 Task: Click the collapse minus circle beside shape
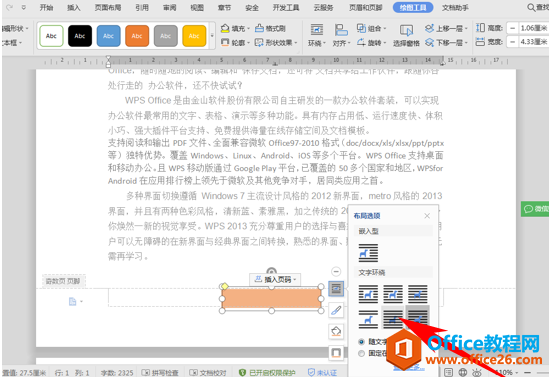(336, 272)
